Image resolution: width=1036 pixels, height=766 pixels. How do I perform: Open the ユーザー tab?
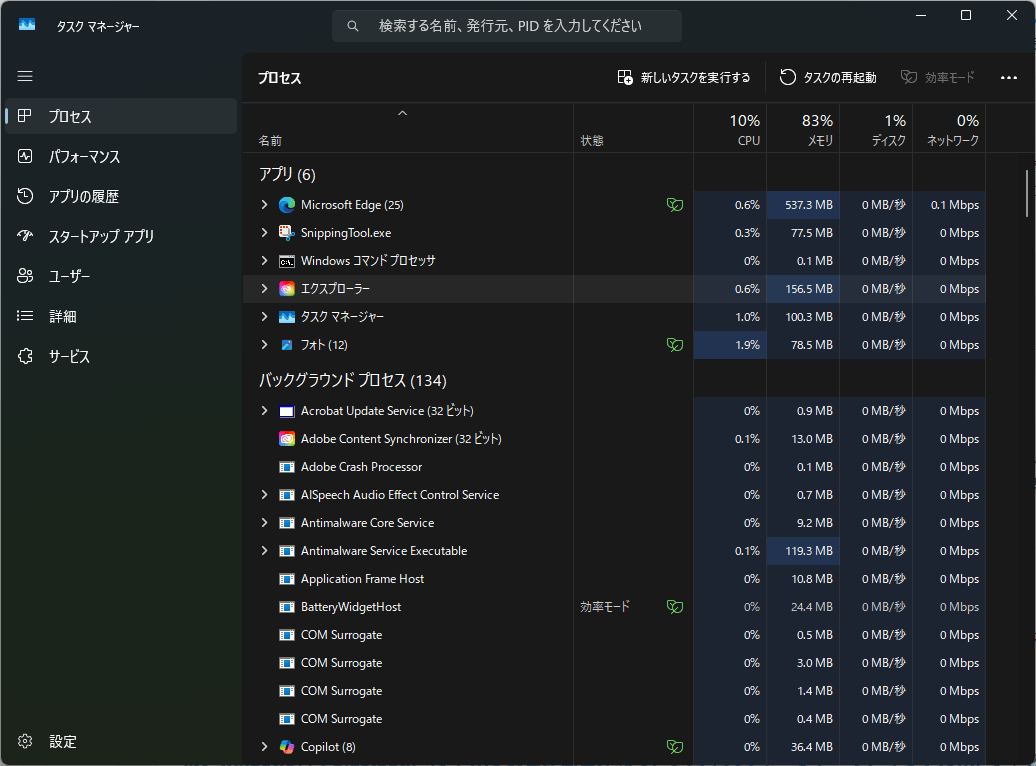click(121, 276)
